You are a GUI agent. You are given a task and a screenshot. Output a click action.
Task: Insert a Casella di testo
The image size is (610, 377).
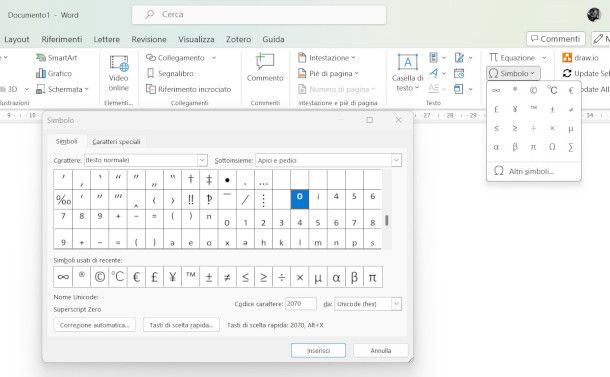pos(407,72)
